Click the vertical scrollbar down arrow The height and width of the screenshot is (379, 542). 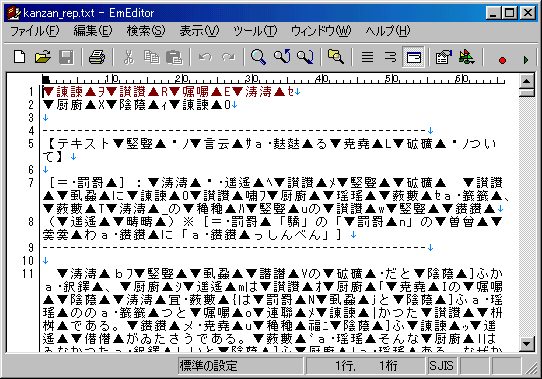click(x=526, y=343)
